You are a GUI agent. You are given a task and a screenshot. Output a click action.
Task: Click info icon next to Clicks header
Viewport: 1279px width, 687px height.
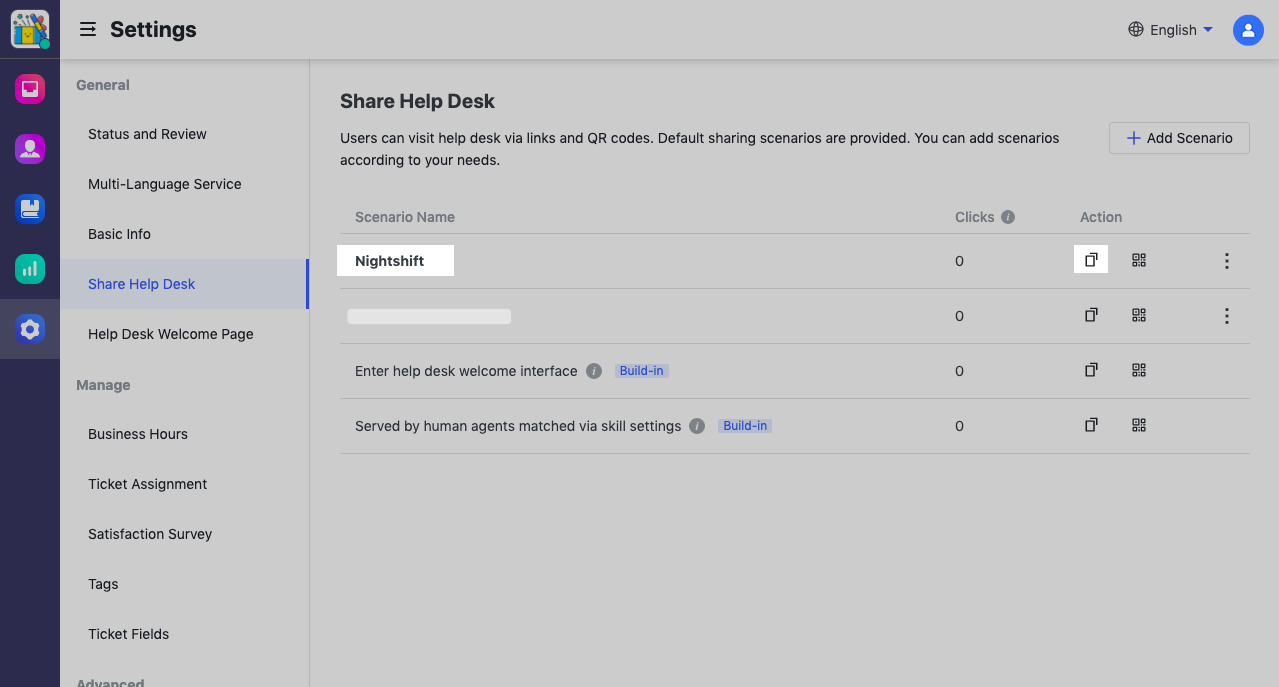[1008, 217]
